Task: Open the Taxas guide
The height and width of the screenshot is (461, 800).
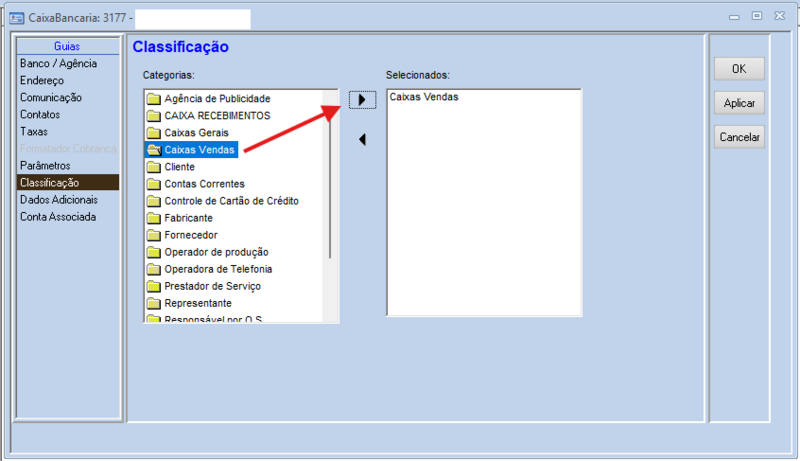Action: click(x=34, y=132)
